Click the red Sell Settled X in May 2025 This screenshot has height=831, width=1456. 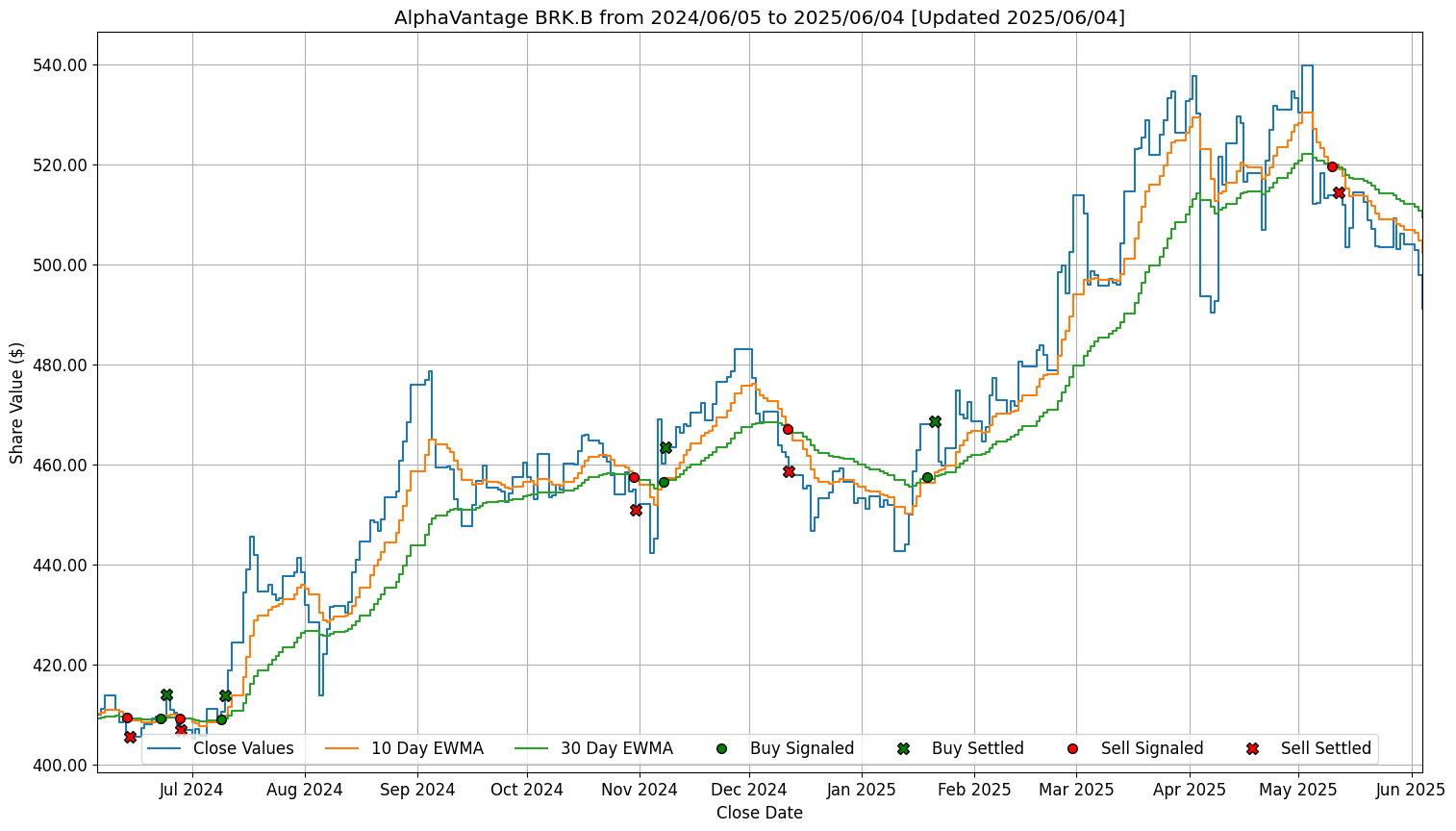(x=1339, y=192)
